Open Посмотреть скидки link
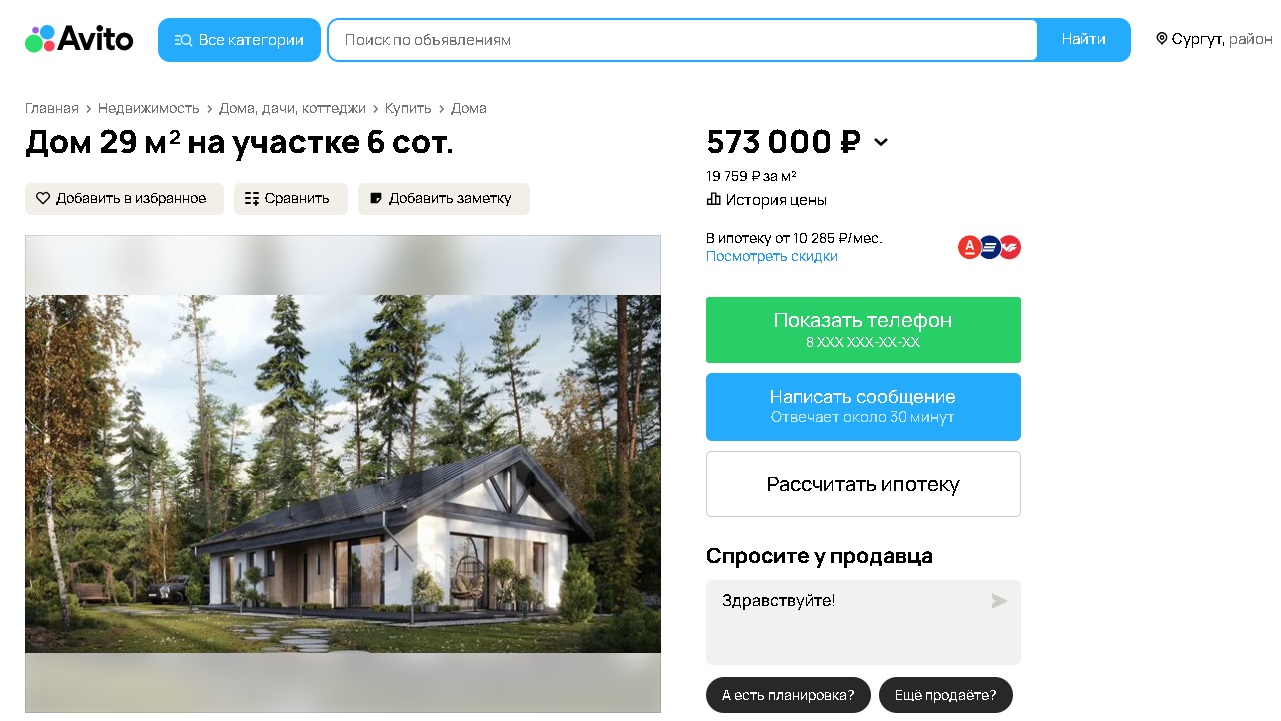The image size is (1281, 721). tap(772, 256)
